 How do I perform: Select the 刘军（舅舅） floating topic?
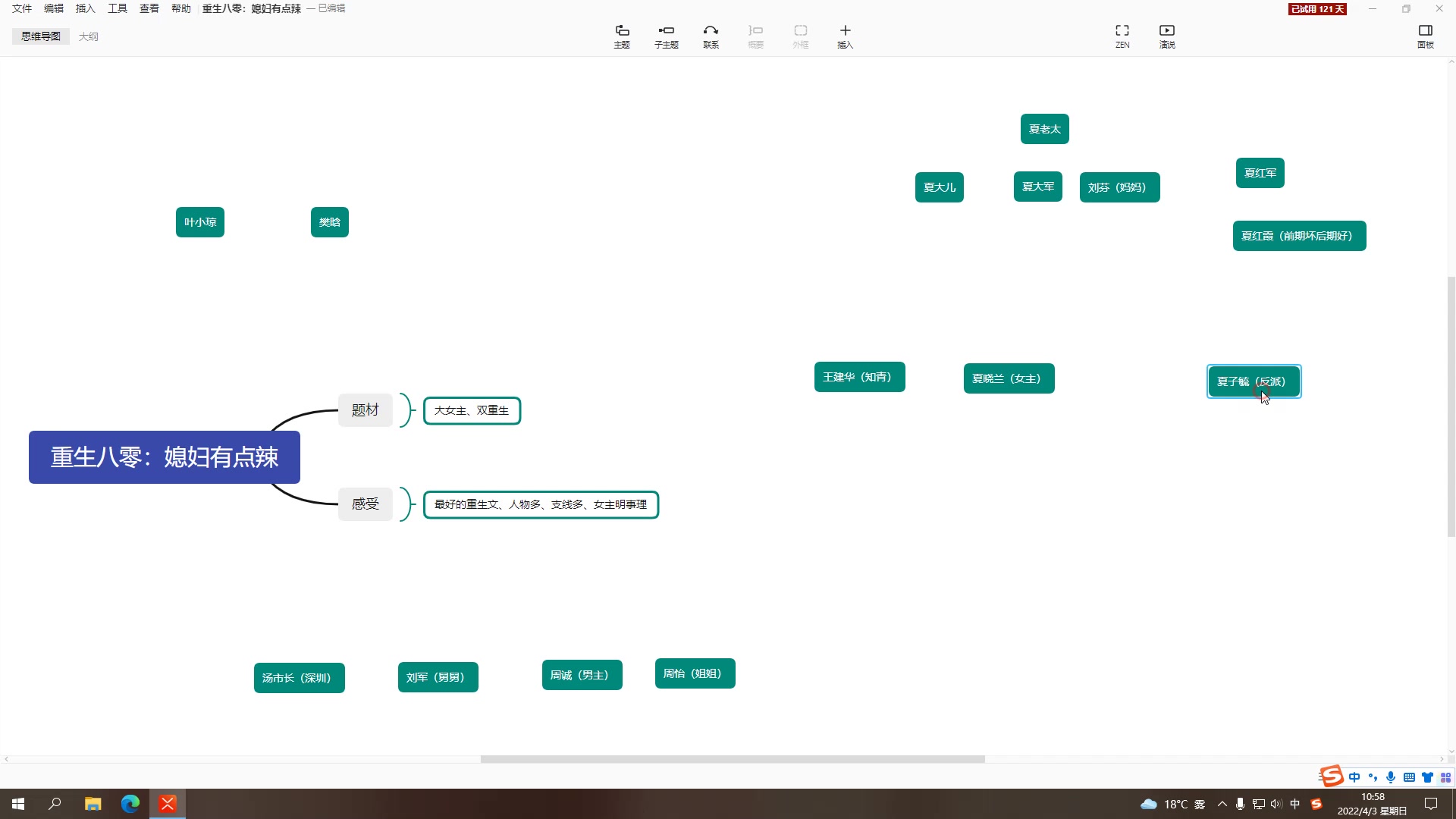pos(438,677)
